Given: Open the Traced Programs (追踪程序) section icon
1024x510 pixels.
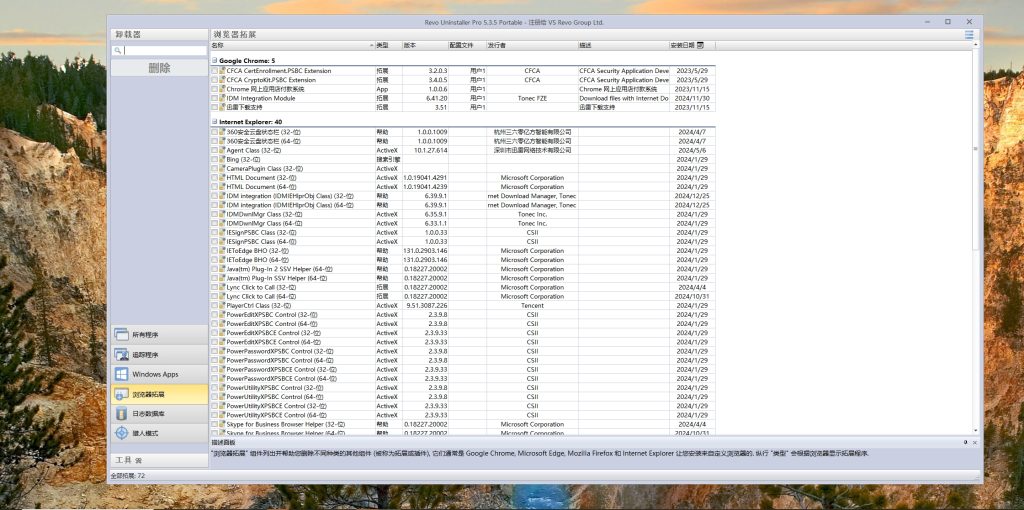Looking at the screenshot, I should point(121,355).
